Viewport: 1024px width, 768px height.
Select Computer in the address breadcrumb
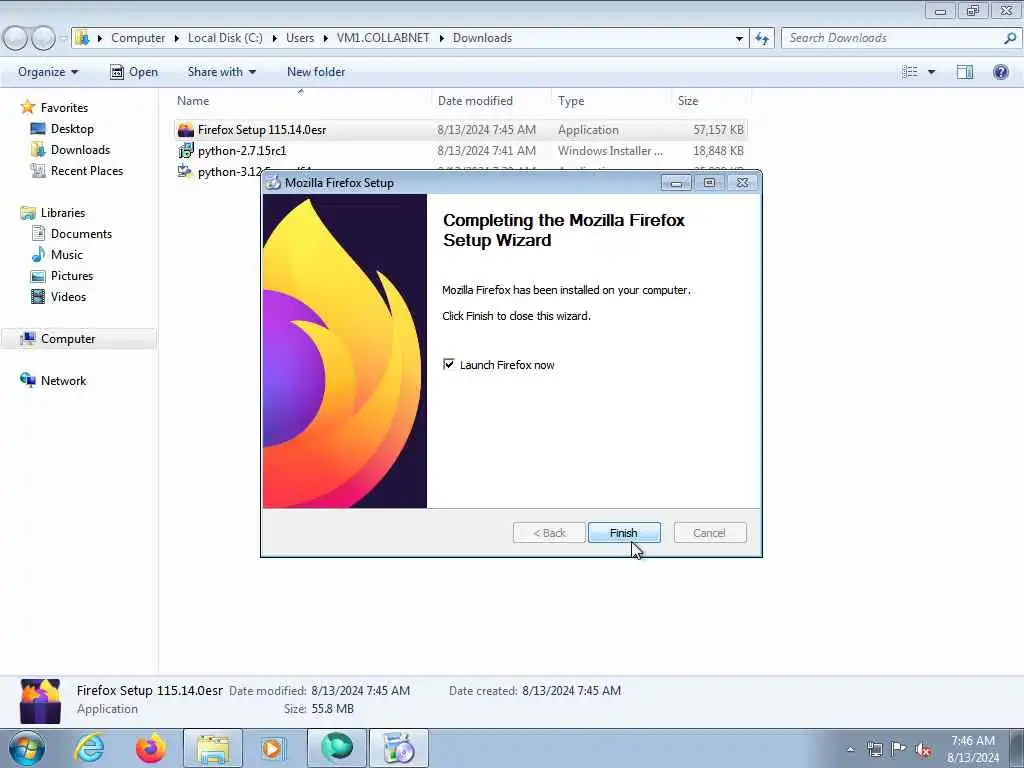tap(138, 38)
